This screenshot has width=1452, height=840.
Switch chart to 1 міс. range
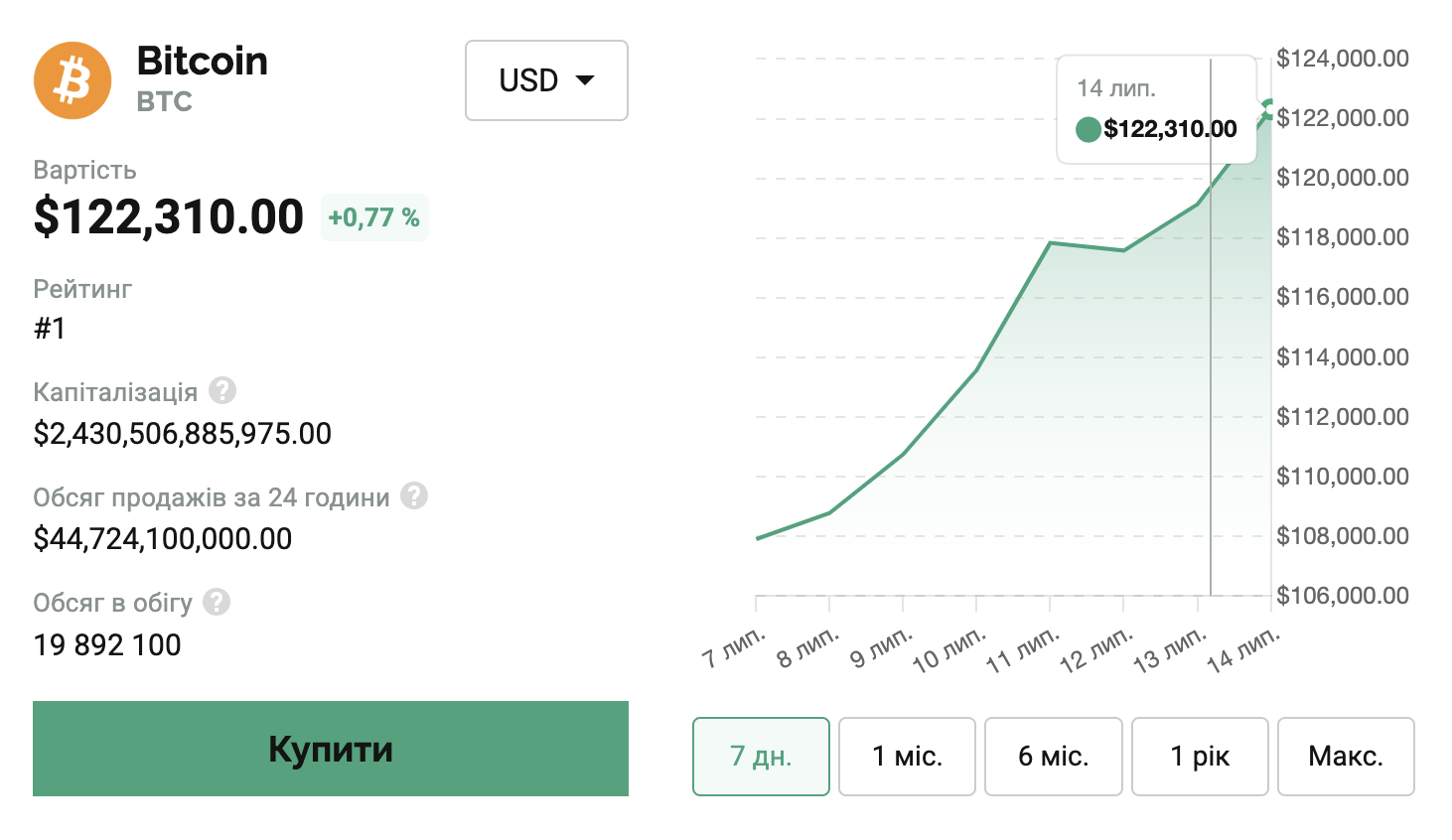coord(907,757)
